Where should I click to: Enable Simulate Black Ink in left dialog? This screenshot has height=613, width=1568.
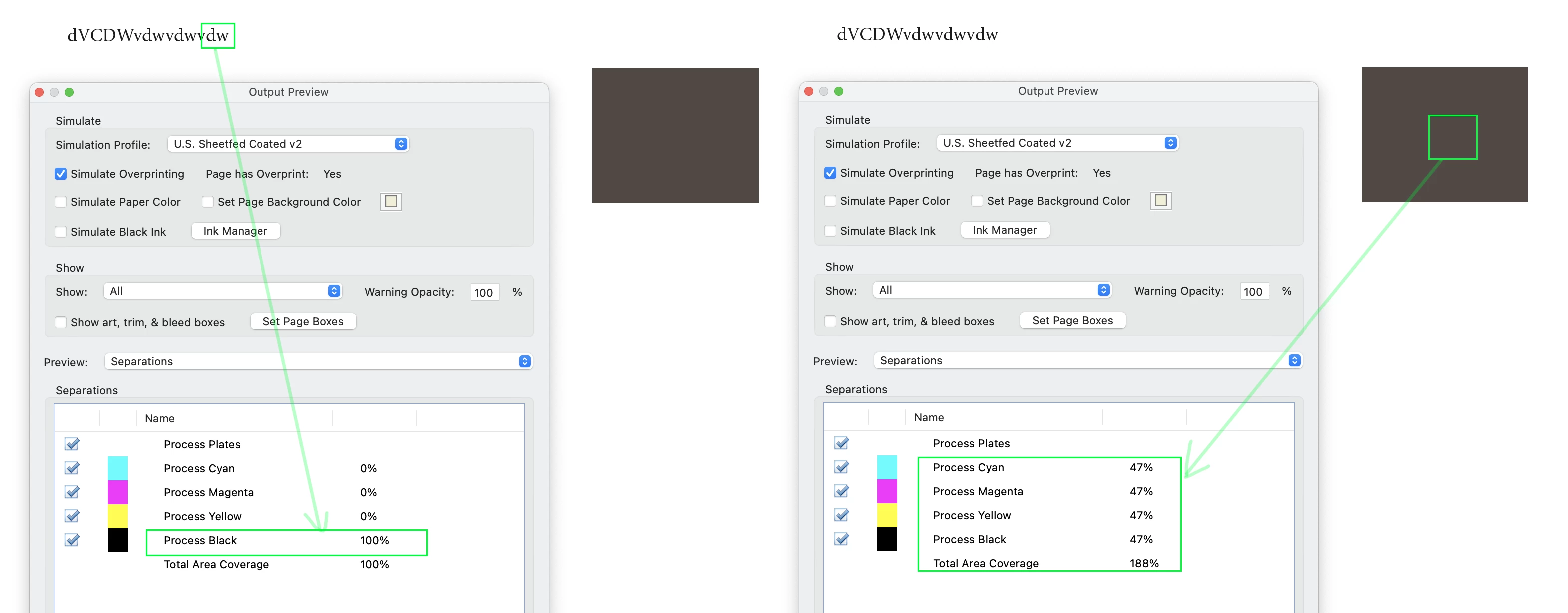[x=61, y=231]
